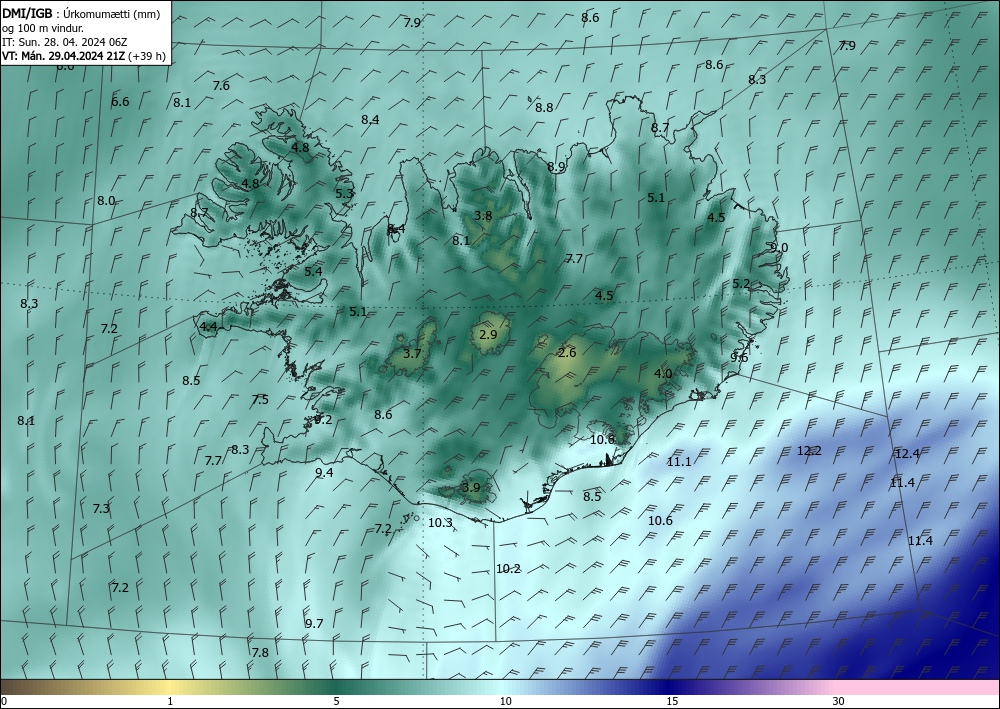This screenshot has height=709, width=1000.
Task: Click the 8.0 value west of the Westfjords
Action: 106,200
